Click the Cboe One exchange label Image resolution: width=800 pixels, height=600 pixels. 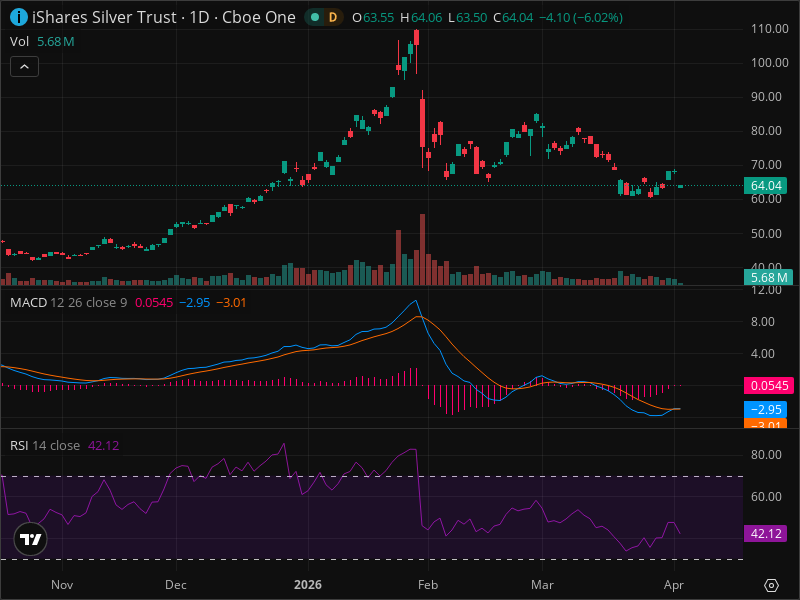coord(259,17)
